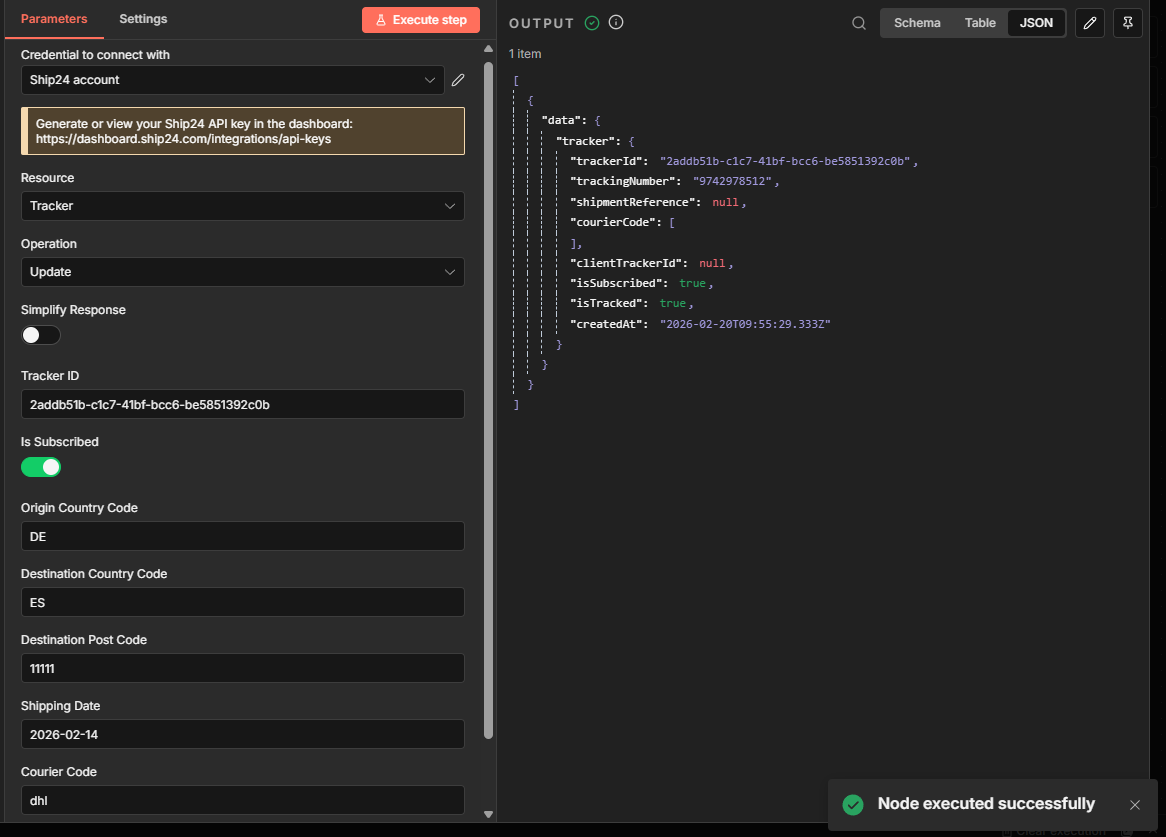
Task: Click the Courier Code field with dhl
Action: [x=242, y=801]
